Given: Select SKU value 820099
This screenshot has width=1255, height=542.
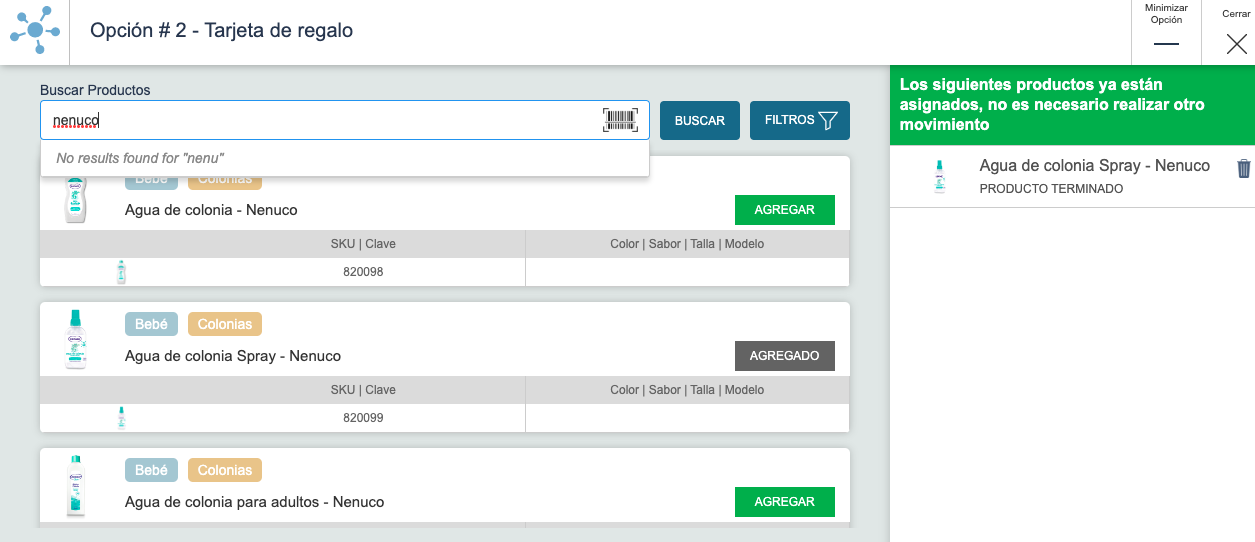Looking at the screenshot, I should coord(363,418).
